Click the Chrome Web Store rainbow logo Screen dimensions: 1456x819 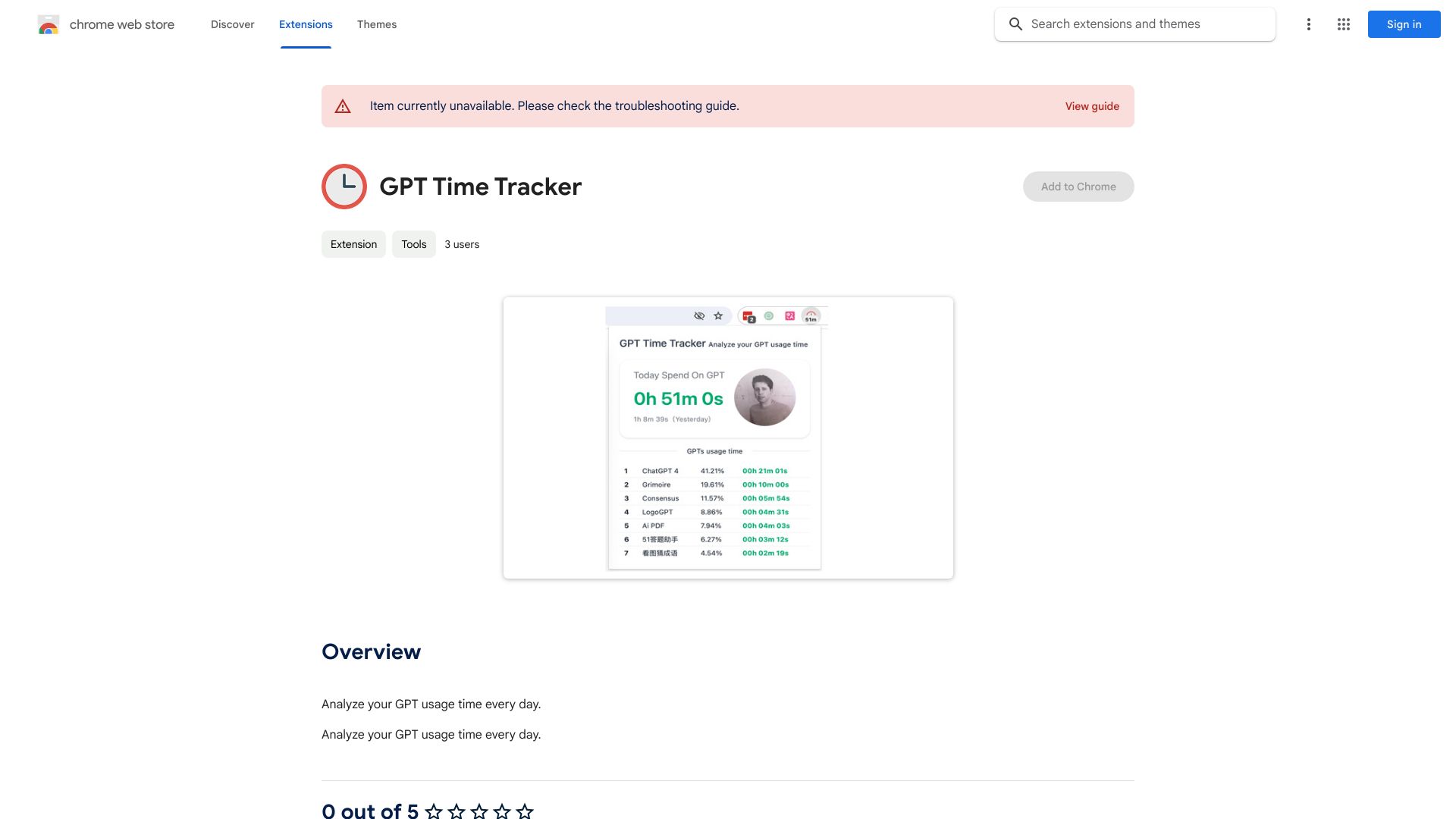(47, 24)
